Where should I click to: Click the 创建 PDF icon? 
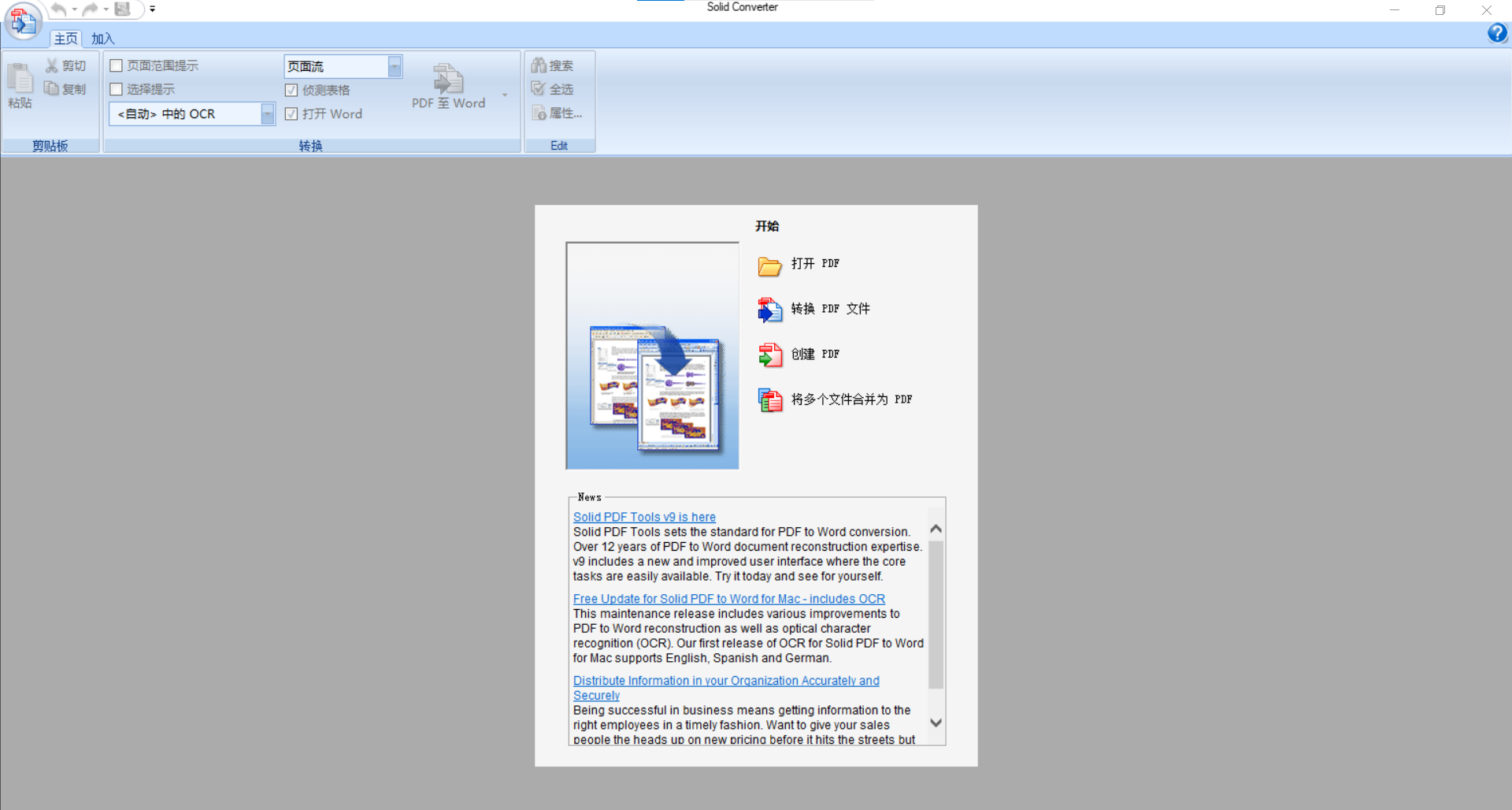tap(769, 355)
